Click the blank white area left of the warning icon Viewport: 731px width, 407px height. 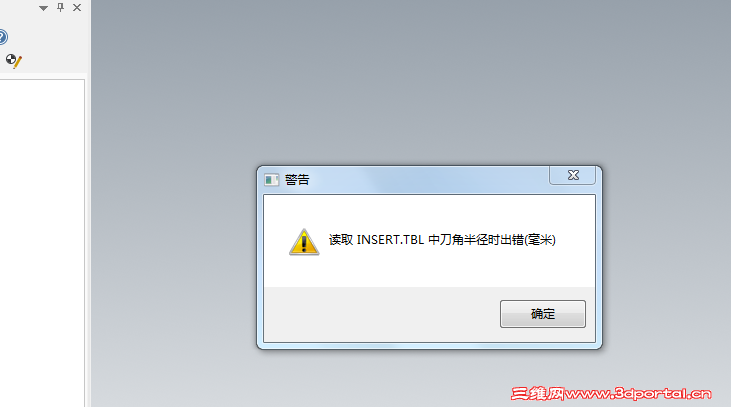(276, 241)
